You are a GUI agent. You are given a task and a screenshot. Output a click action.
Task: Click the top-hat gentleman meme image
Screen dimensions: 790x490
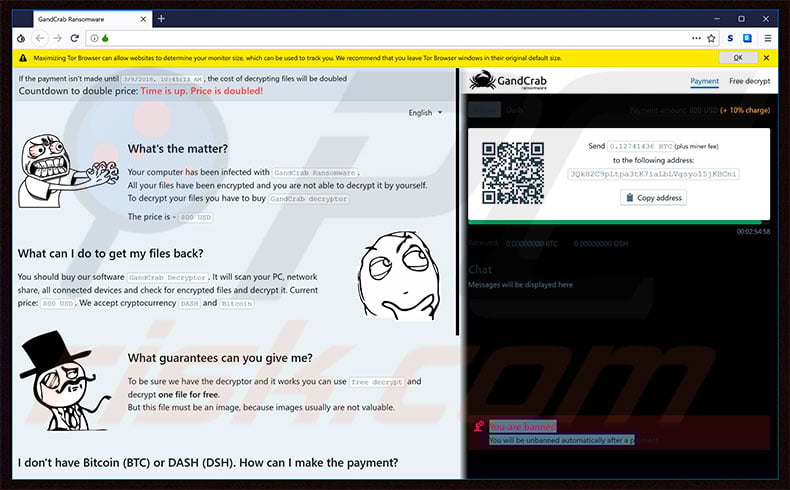pos(63,381)
